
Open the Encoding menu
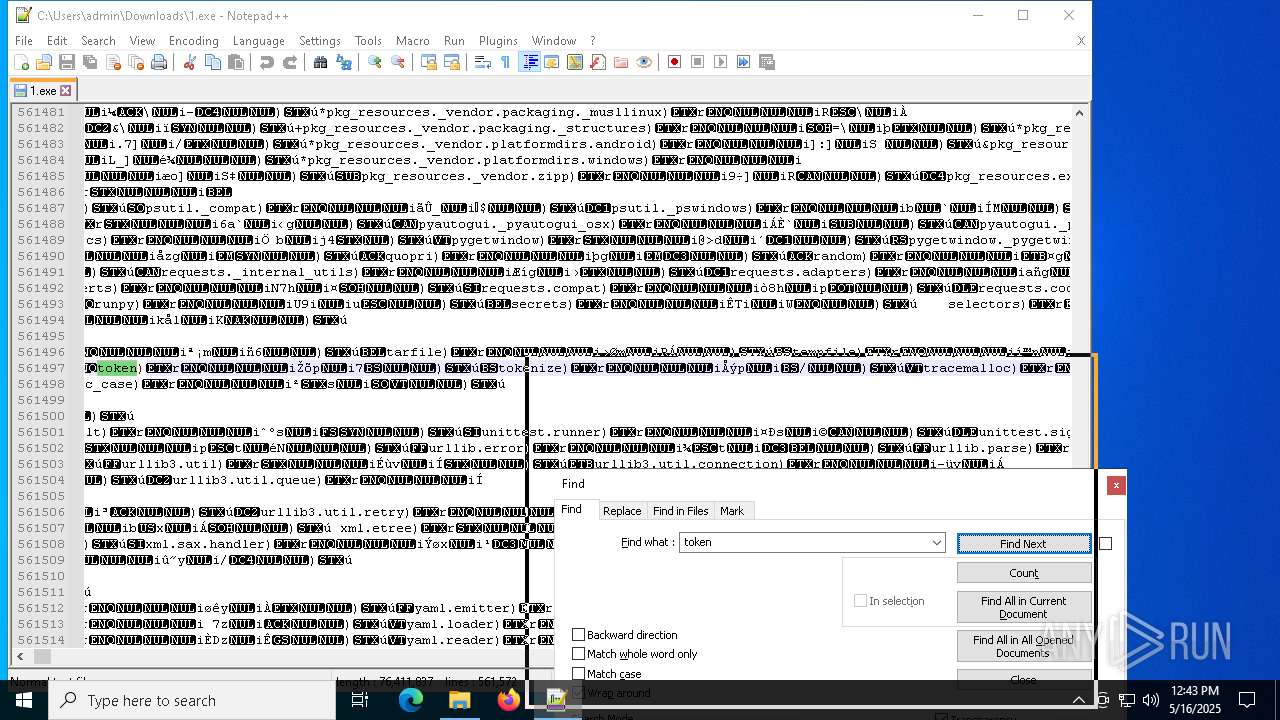(193, 41)
